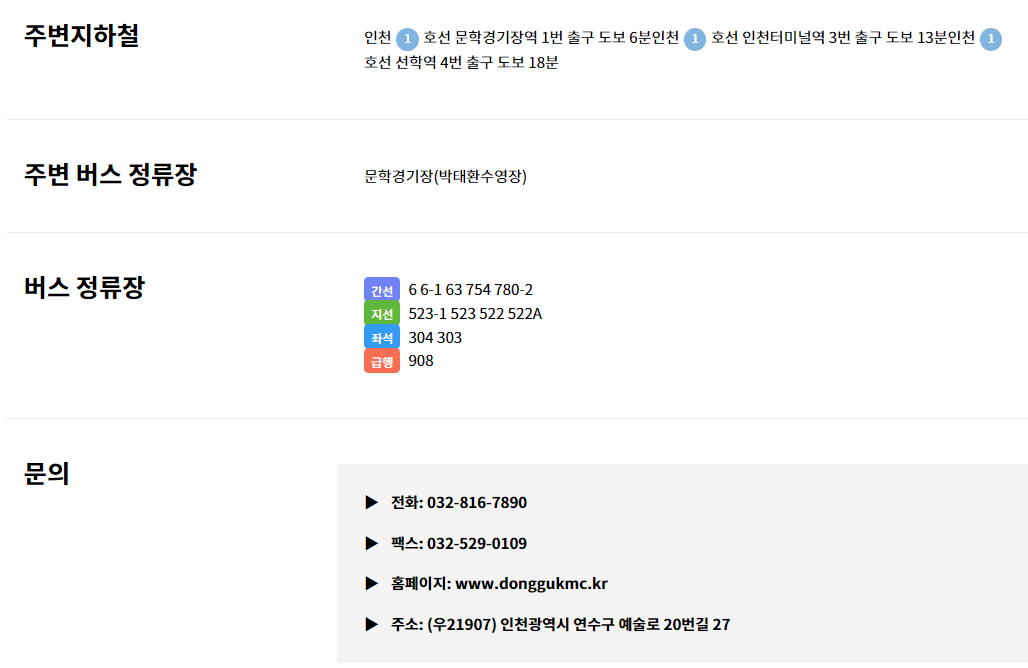Image resolution: width=1028 pixels, height=668 pixels.
Task: Click the fax number 032-529-0109
Action: tap(477, 543)
